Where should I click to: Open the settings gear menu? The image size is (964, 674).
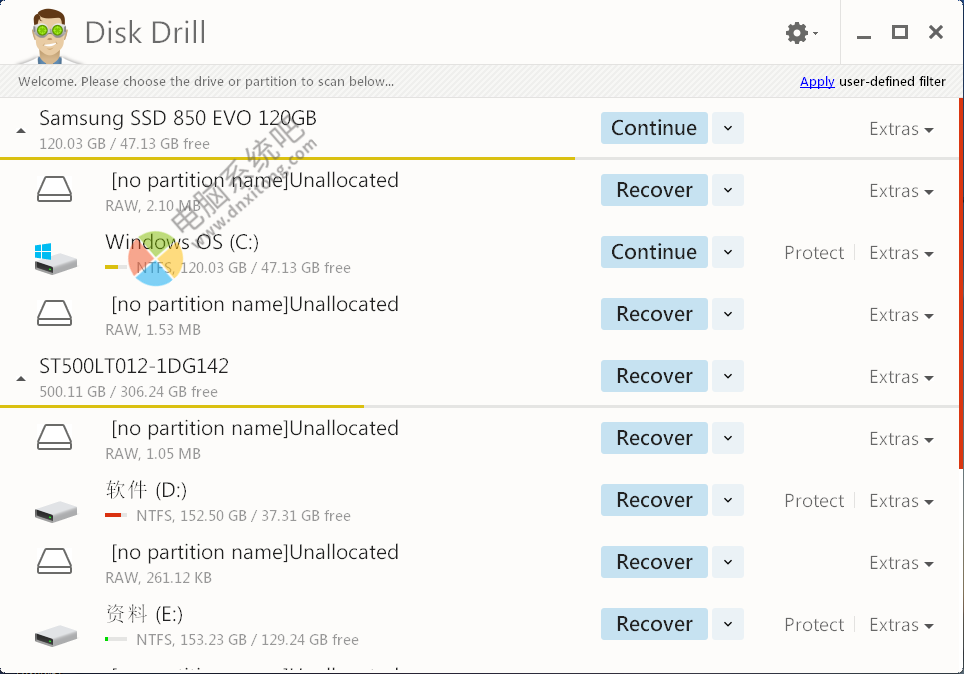(801, 33)
